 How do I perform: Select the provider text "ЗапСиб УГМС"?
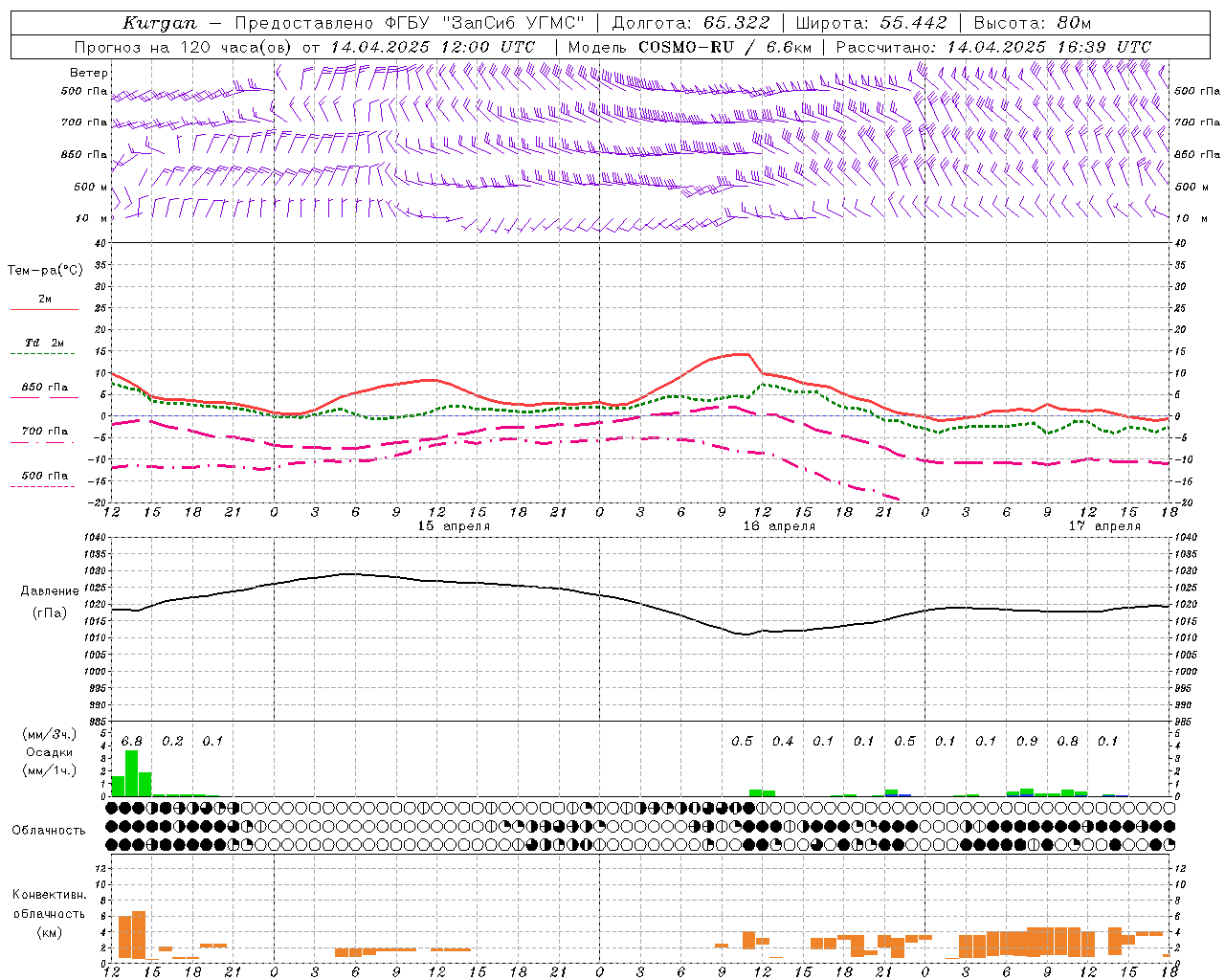[513, 23]
